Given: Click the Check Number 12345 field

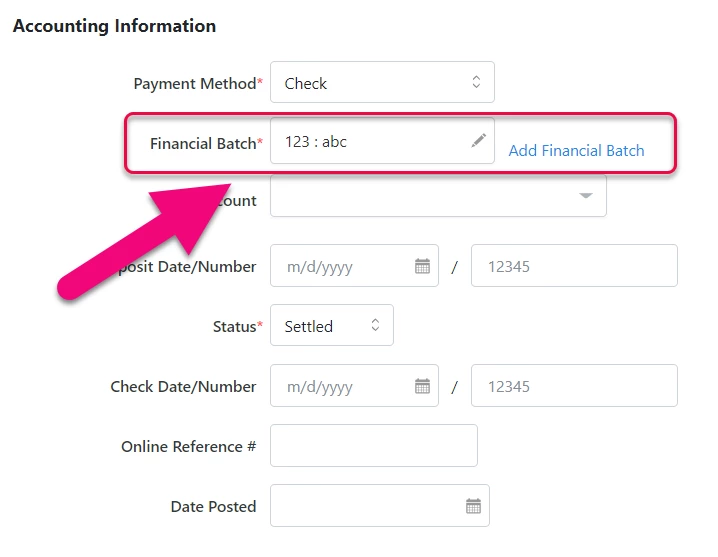Looking at the screenshot, I should click(x=574, y=386).
